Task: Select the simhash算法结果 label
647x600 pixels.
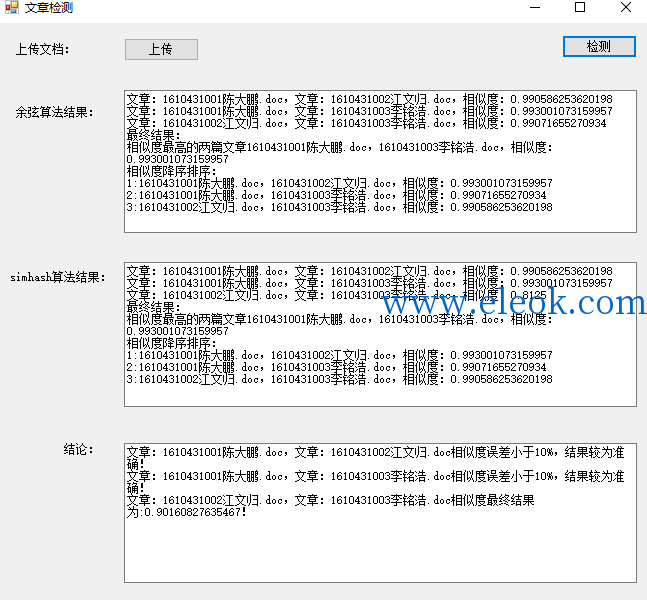Action: coord(58,277)
